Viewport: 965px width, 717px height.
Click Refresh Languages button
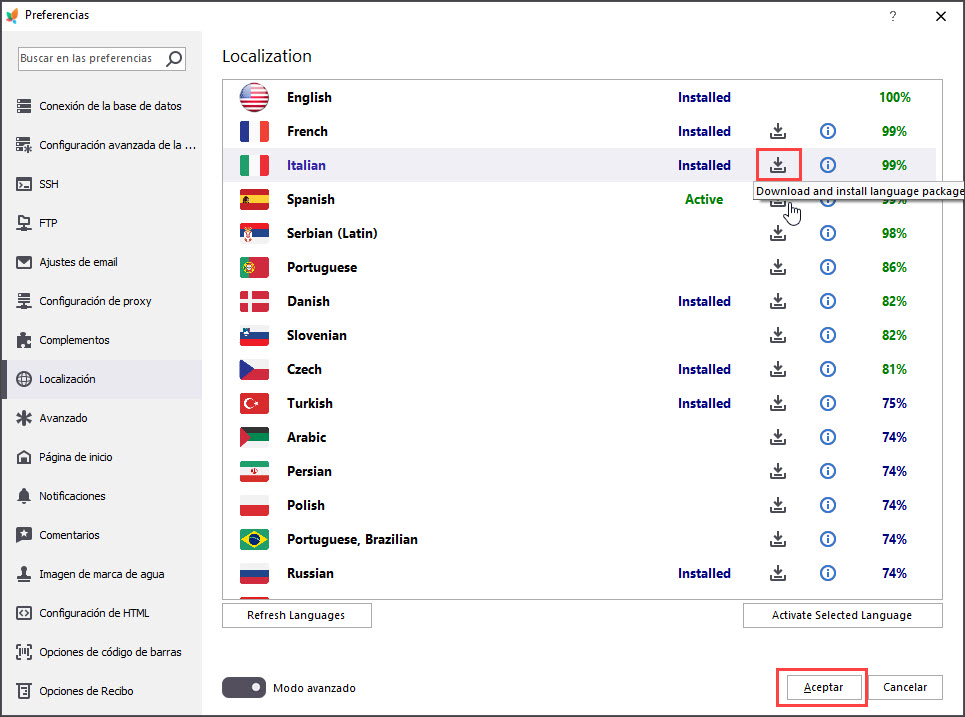coord(297,615)
